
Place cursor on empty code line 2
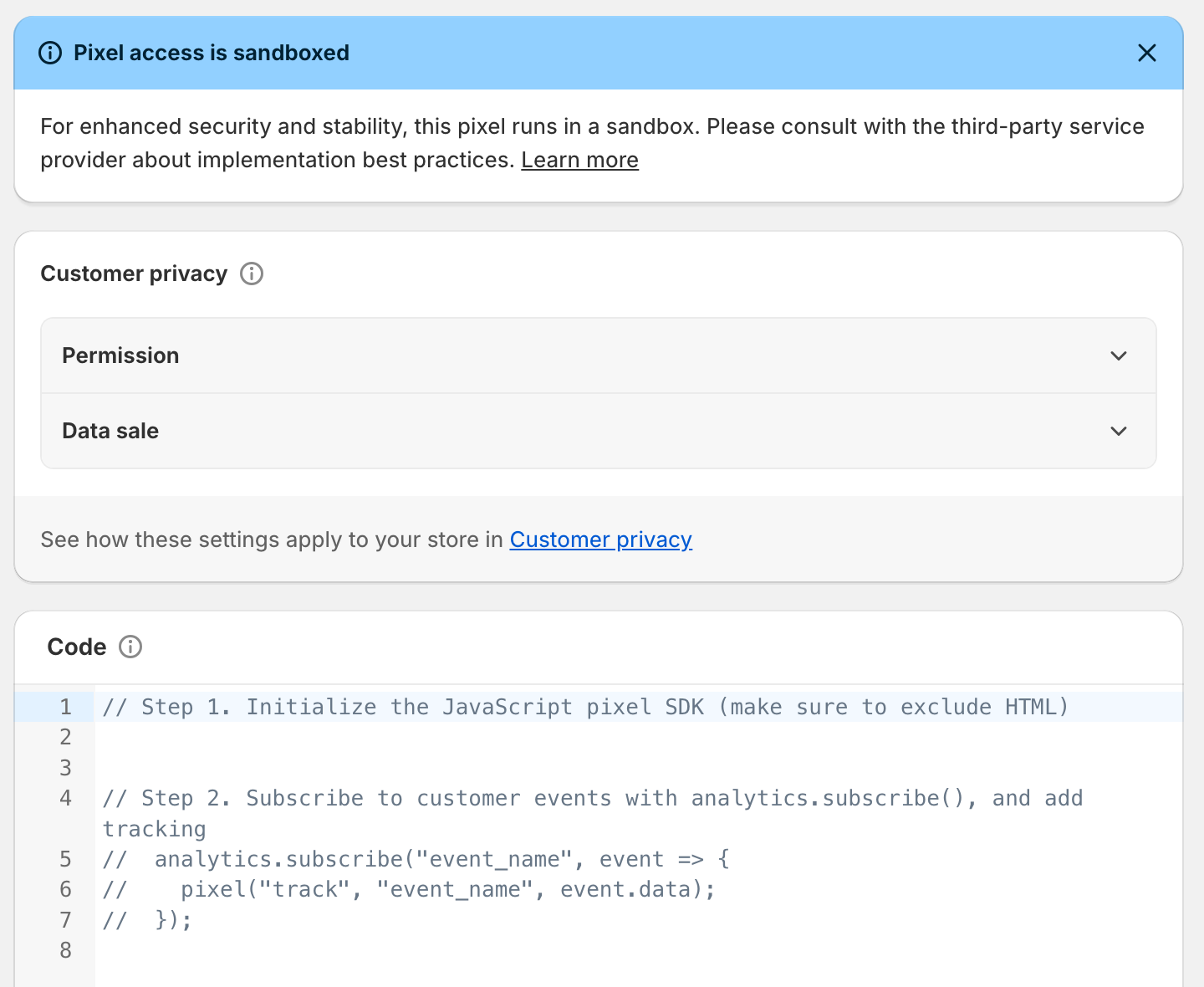coord(639,737)
